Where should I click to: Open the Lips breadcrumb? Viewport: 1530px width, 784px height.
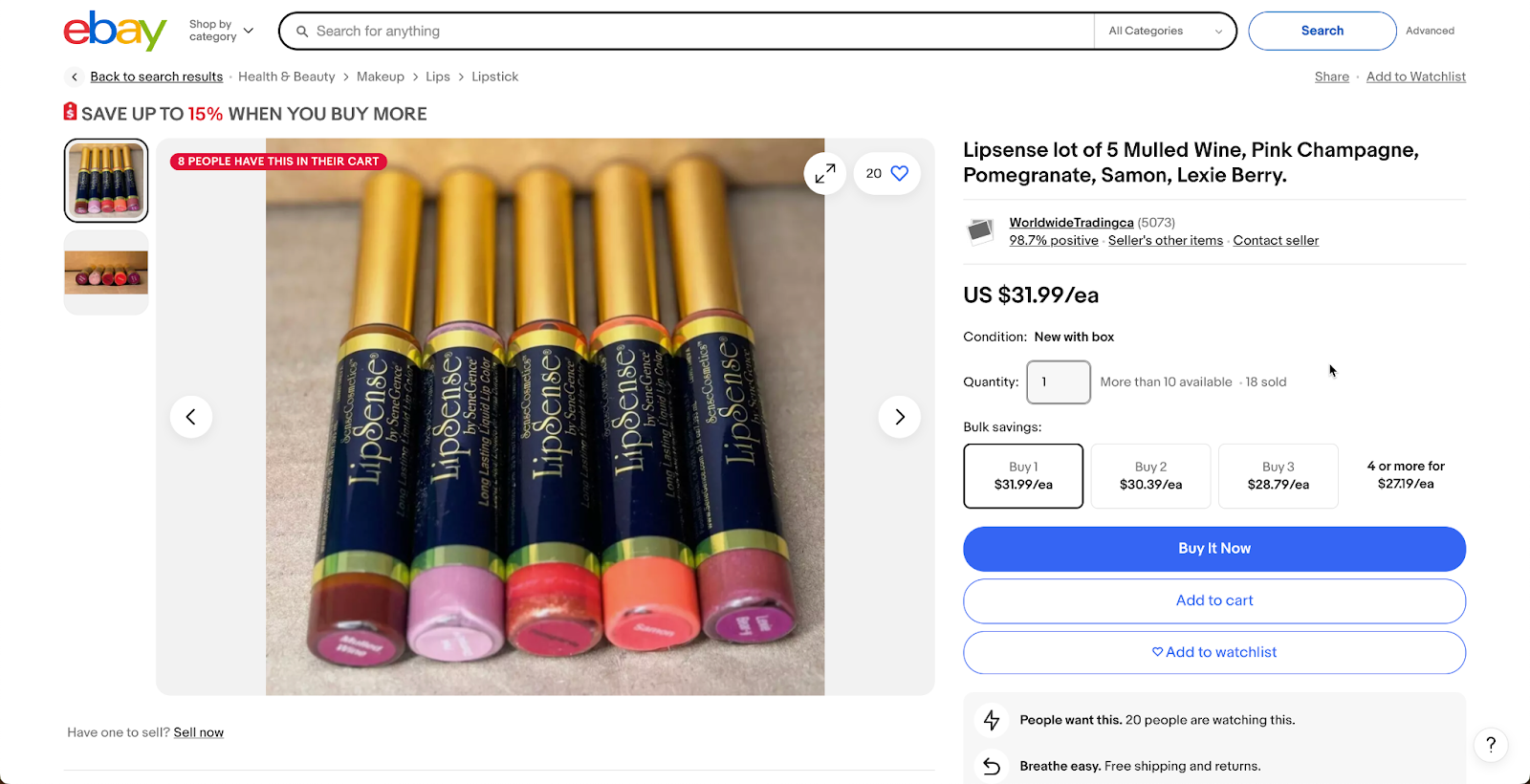click(438, 76)
